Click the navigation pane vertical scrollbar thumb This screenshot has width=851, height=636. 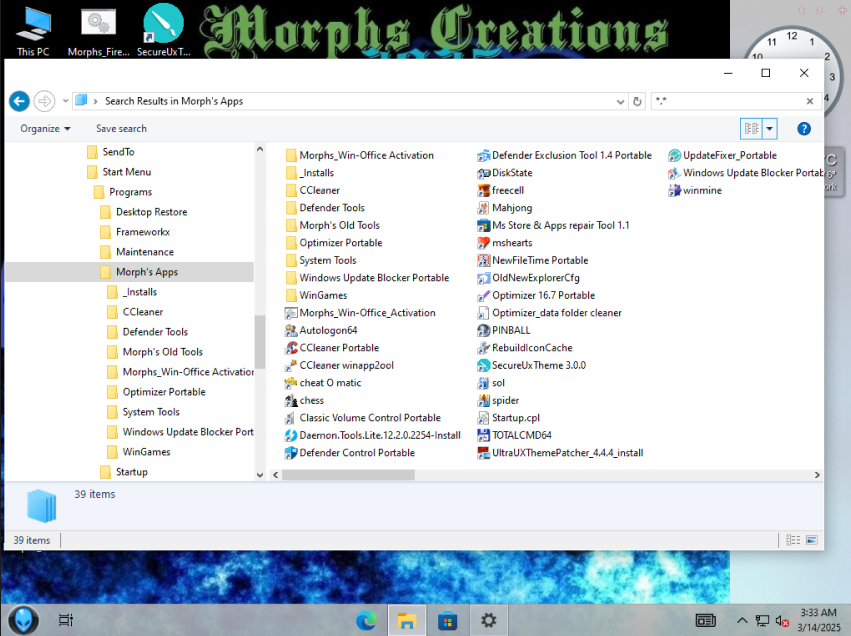[x=259, y=341]
